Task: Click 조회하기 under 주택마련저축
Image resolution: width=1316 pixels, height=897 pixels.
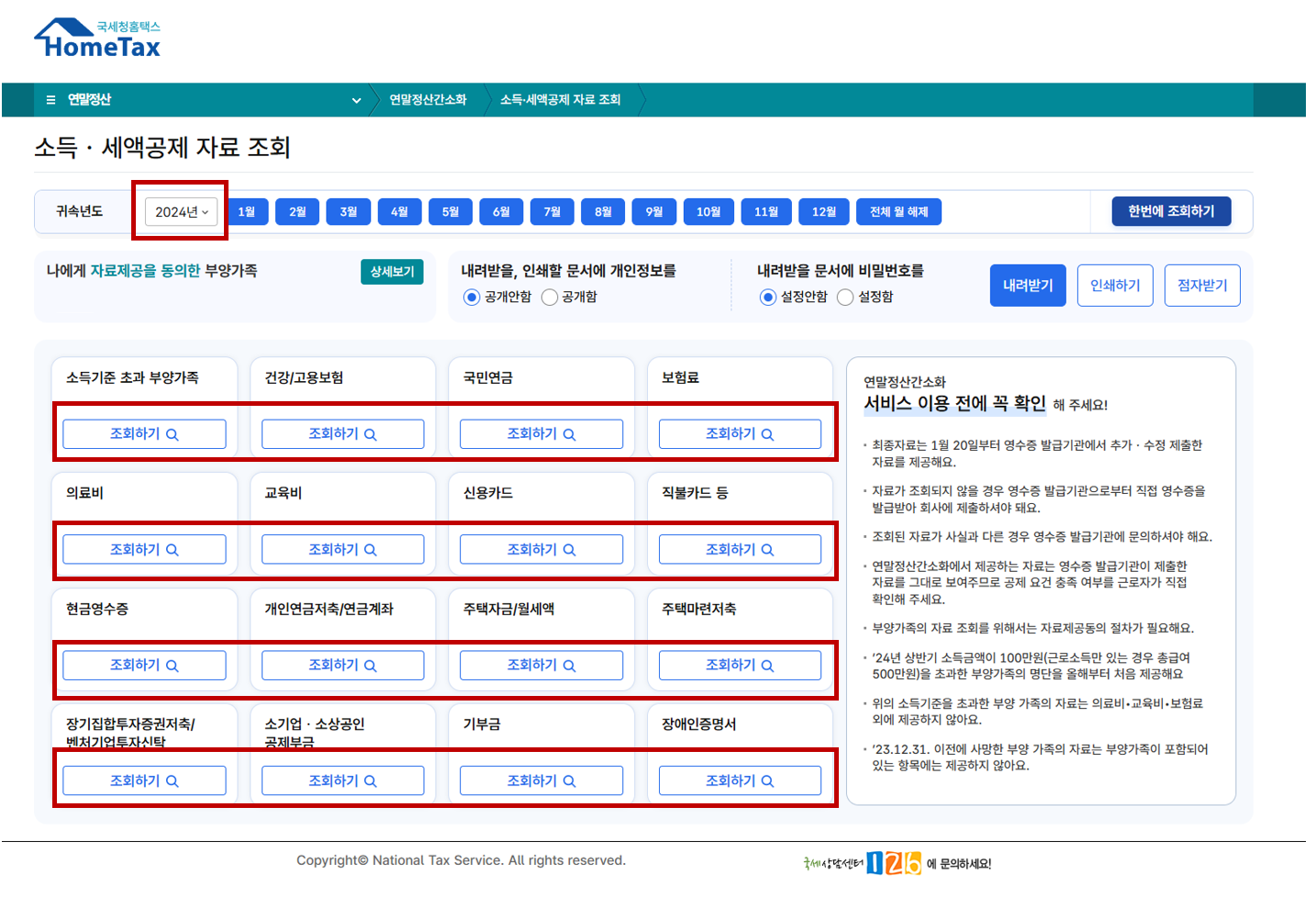Action: [740, 666]
